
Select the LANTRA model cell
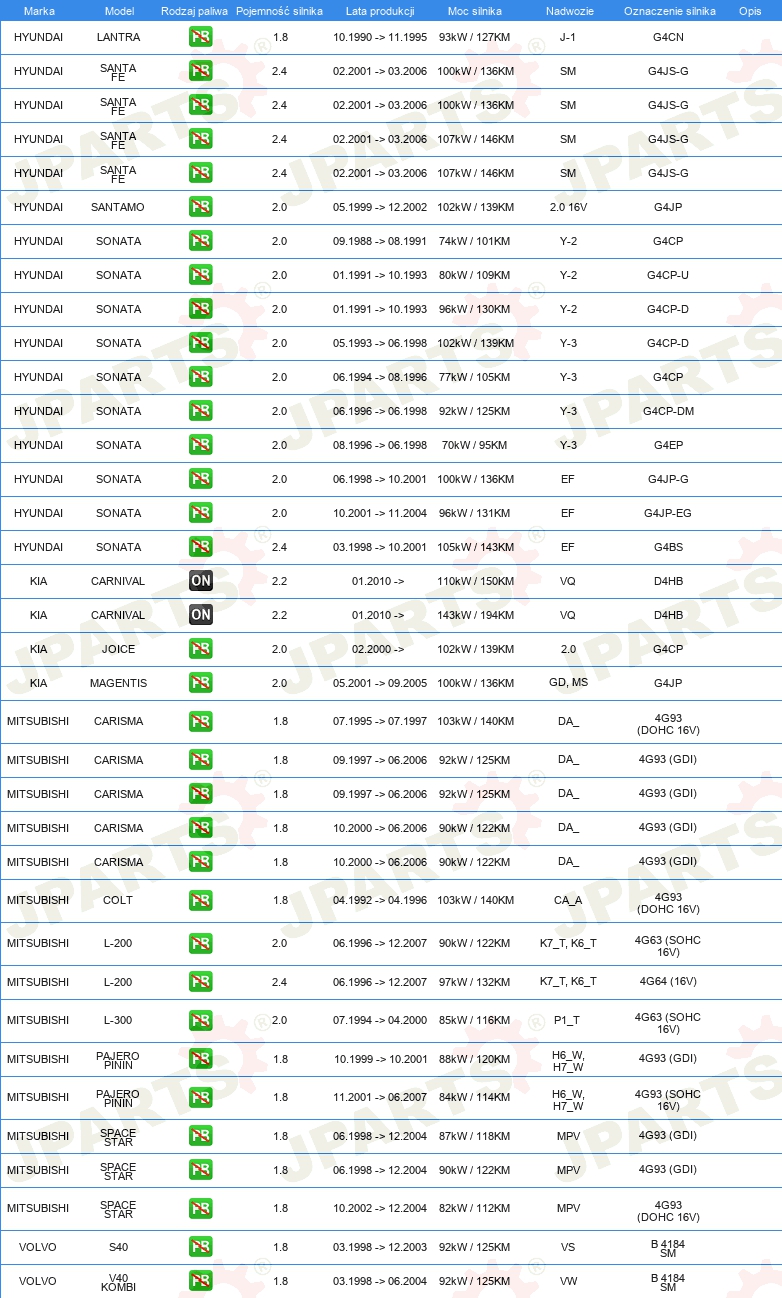point(118,37)
